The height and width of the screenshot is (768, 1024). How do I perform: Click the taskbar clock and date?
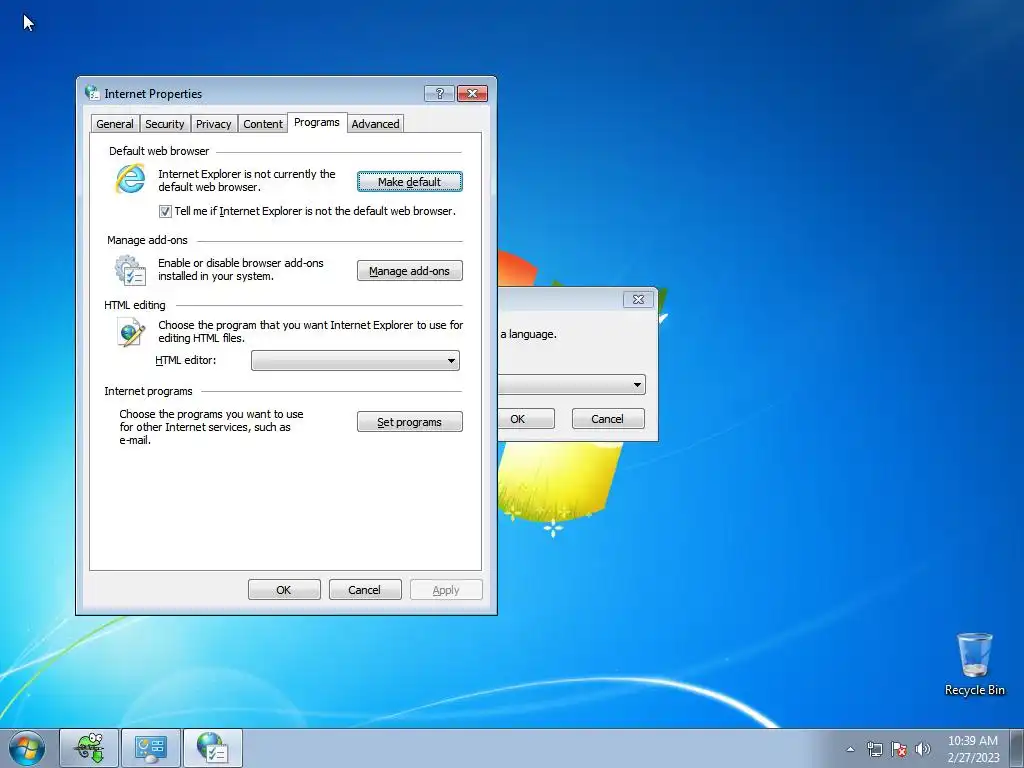tap(973, 749)
